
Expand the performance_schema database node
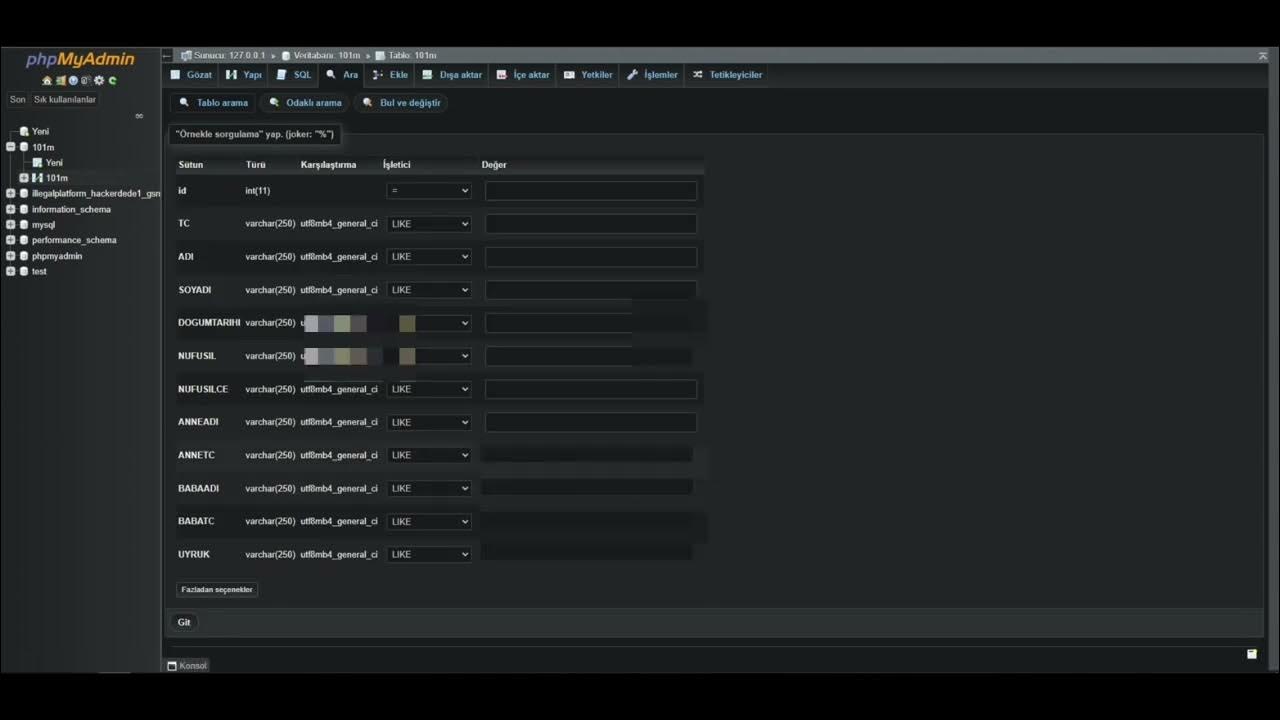click(11, 240)
